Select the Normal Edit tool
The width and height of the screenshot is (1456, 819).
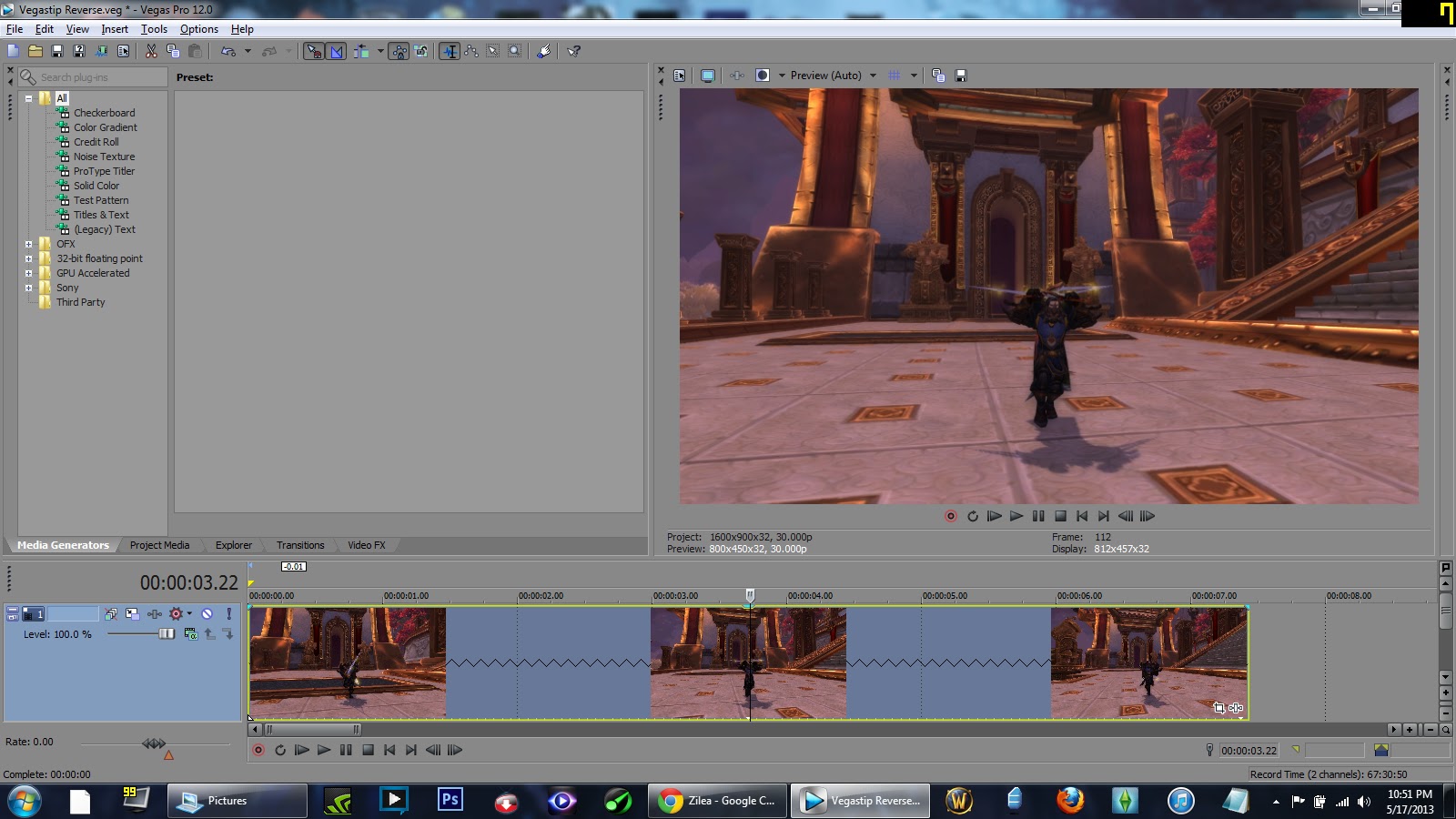[450, 51]
